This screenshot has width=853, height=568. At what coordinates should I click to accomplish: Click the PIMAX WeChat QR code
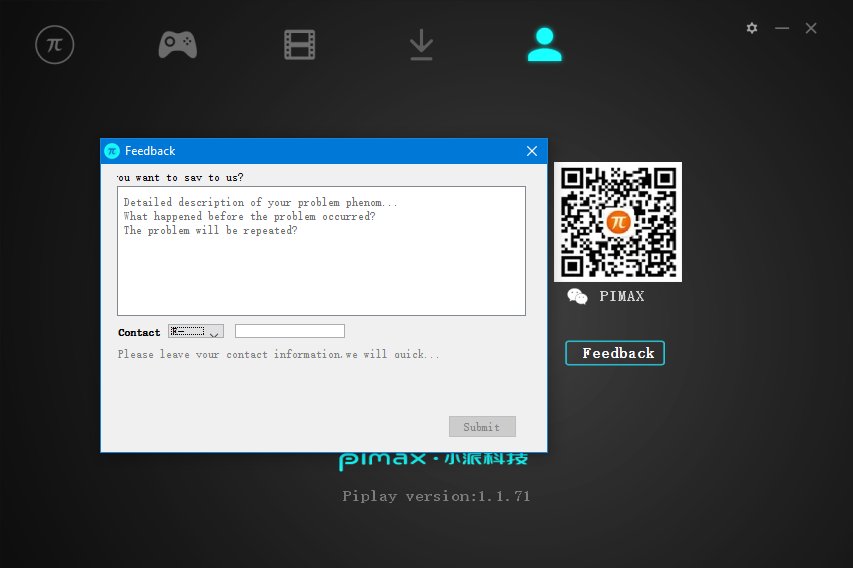[617, 222]
